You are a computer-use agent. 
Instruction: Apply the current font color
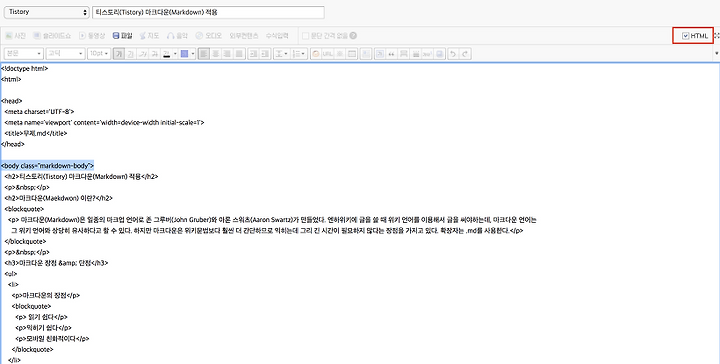pyautogui.click(x=167, y=54)
